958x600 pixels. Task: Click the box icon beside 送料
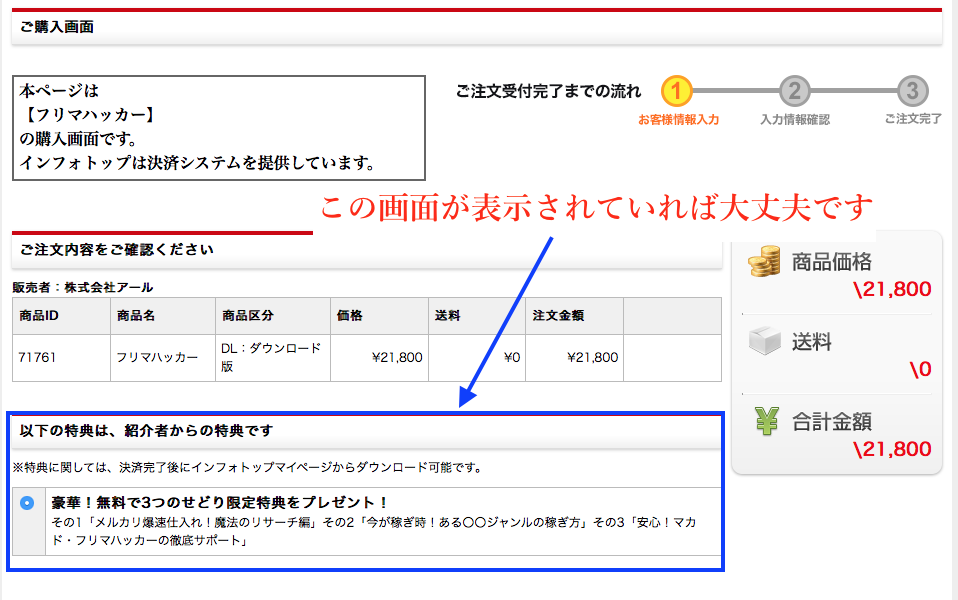764,340
